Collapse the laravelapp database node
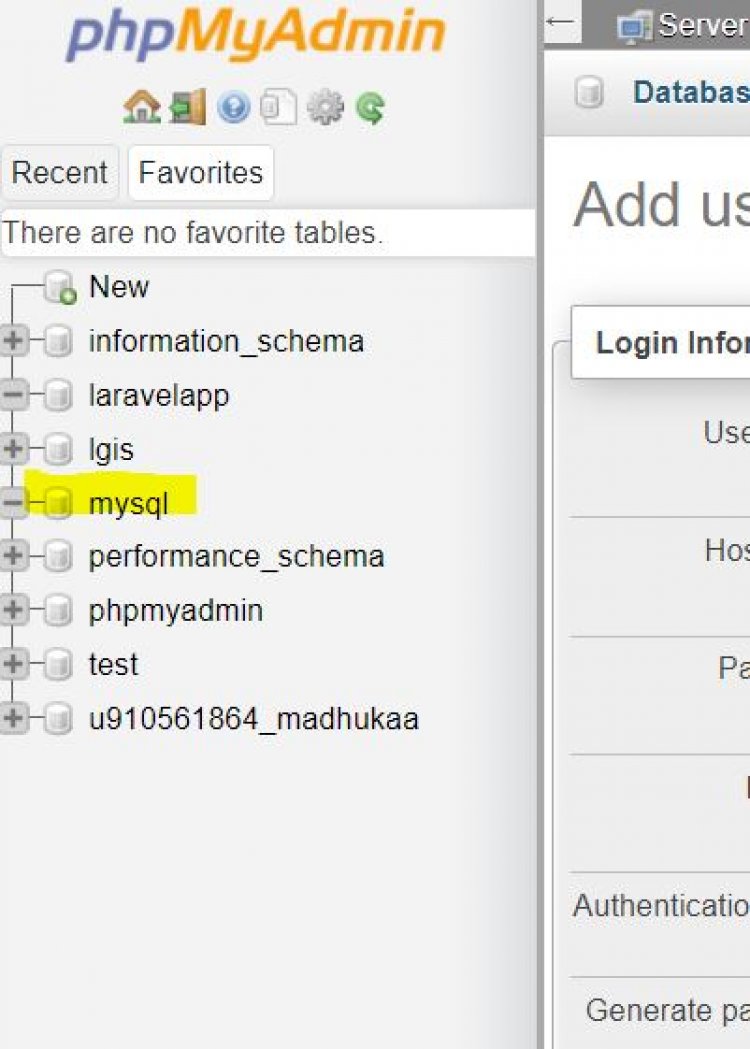Image resolution: width=750 pixels, height=1049 pixels. (x=14, y=396)
